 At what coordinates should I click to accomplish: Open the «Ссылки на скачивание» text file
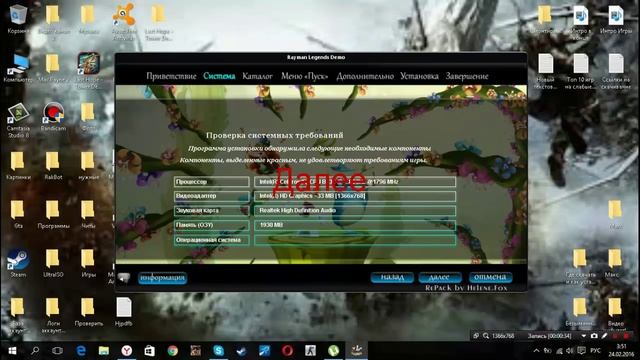[x=616, y=71]
